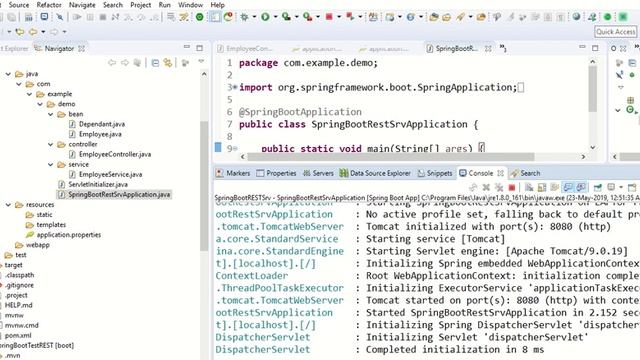Toggle Show Console on standard out change
The image size is (640, 360).
[x=568, y=187]
